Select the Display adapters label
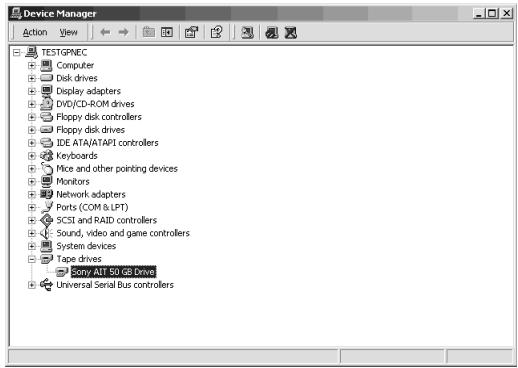Image resolution: width=518 pixels, height=368 pixels. 88,91
